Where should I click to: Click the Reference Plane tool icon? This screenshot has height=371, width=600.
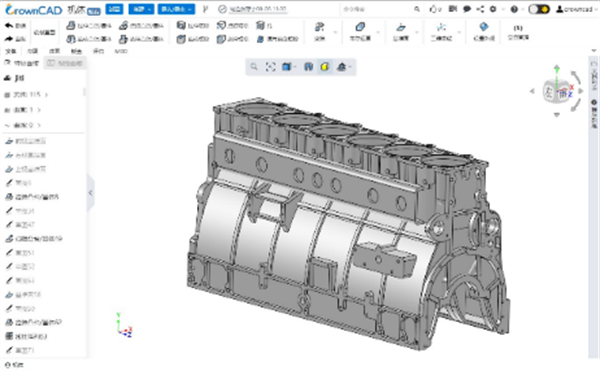[x=401, y=27]
